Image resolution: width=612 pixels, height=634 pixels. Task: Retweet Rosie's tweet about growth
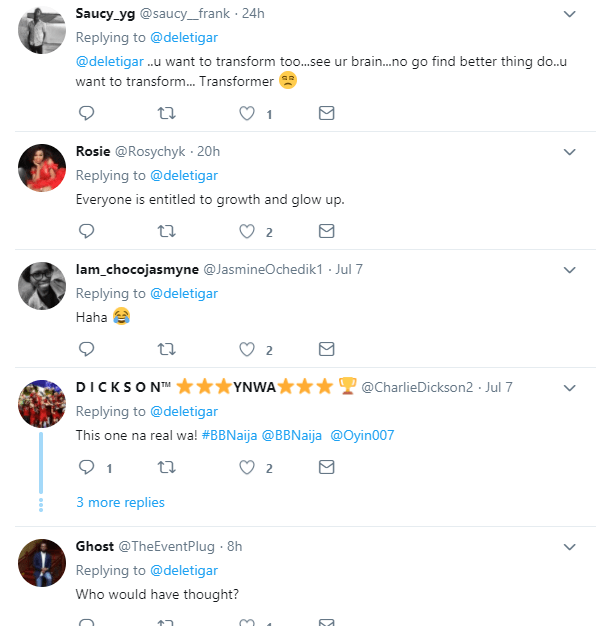167,231
